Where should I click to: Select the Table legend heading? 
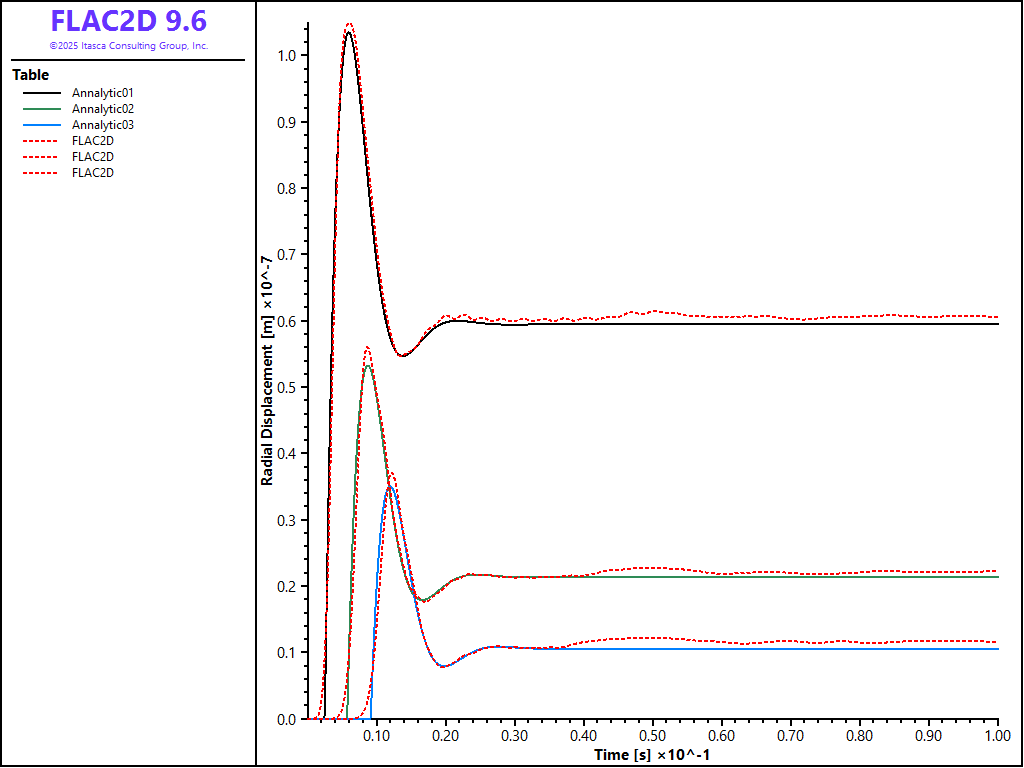pos(30,75)
